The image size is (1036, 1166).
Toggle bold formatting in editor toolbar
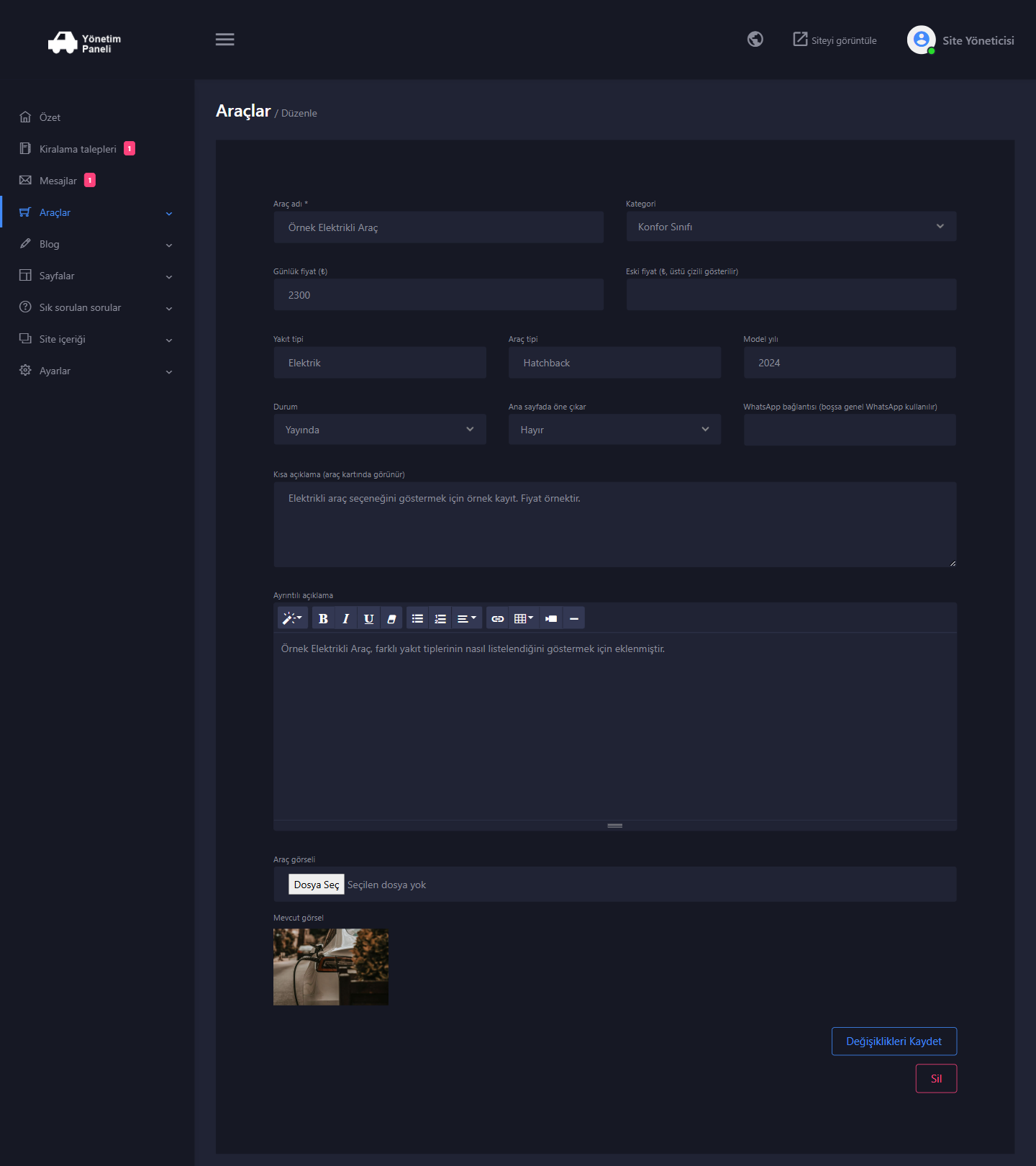(x=323, y=618)
